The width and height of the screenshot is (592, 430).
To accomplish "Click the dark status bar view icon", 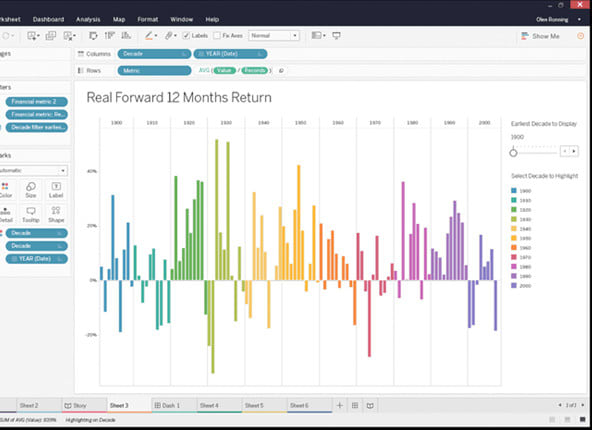I will pyautogui.click(x=583, y=420).
